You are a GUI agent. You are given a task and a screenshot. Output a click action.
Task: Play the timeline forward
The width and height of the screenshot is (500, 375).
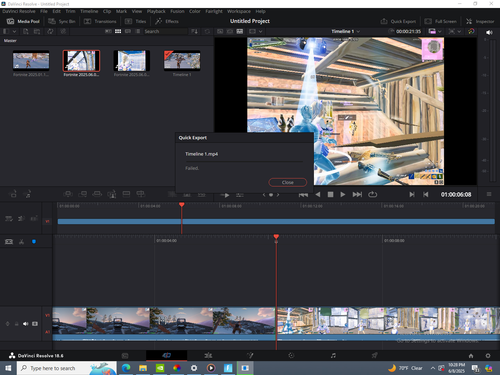[x=343, y=194]
